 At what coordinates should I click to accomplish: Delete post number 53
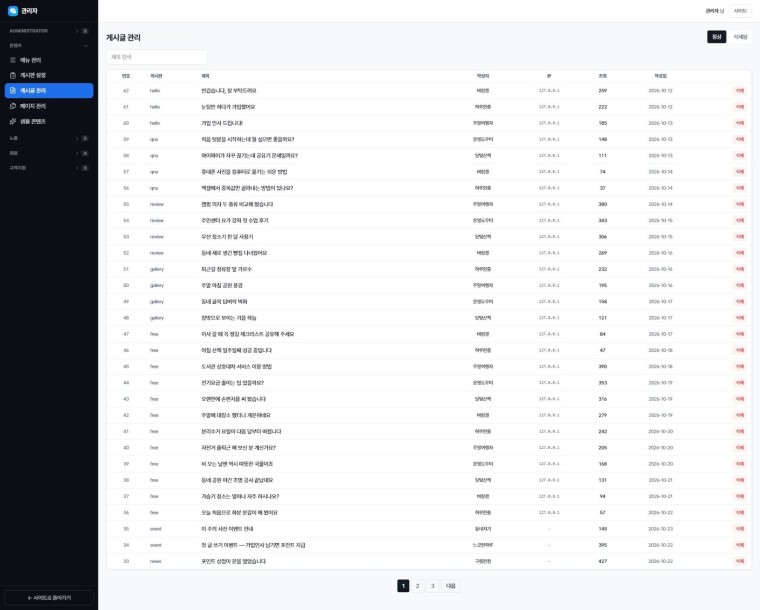(x=740, y=237)
